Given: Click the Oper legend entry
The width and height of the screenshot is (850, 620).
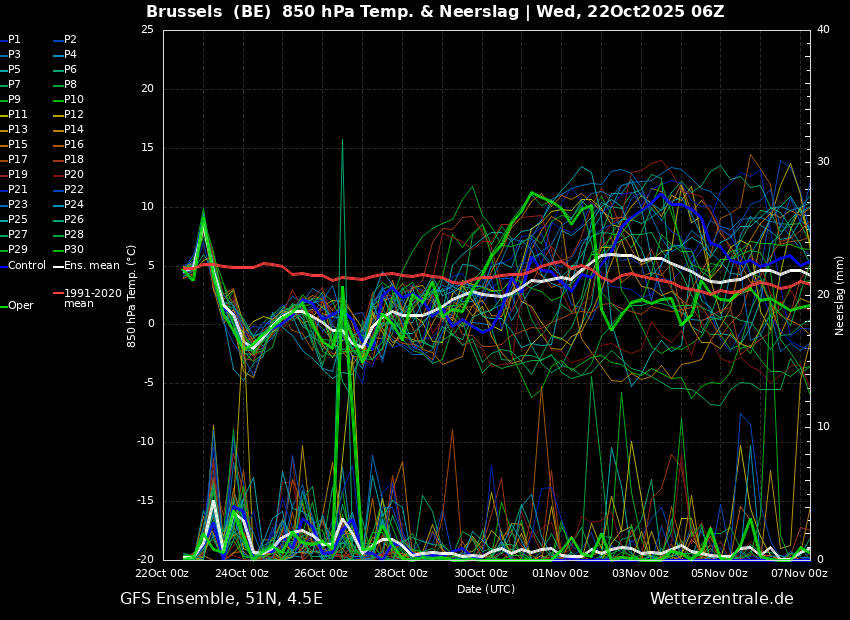Looking at the screenshot, I should click(x=20, y=306).
